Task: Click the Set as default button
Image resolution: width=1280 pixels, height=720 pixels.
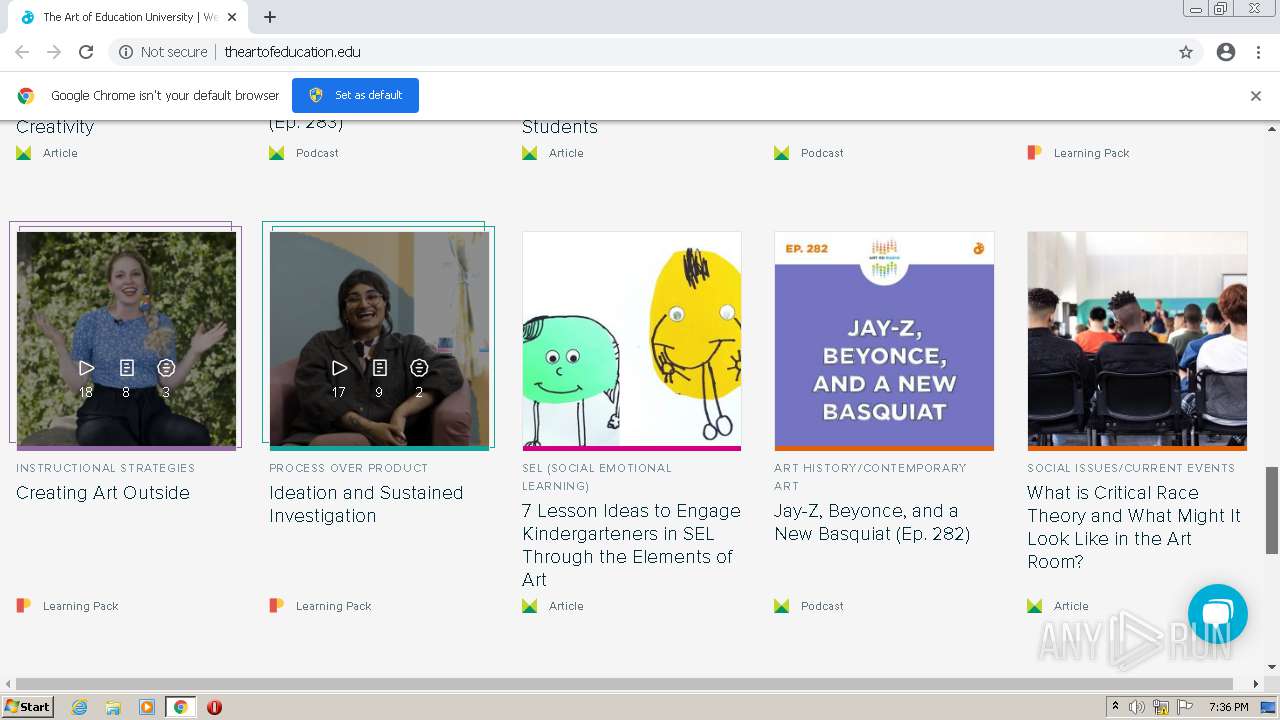Action: 355,95
